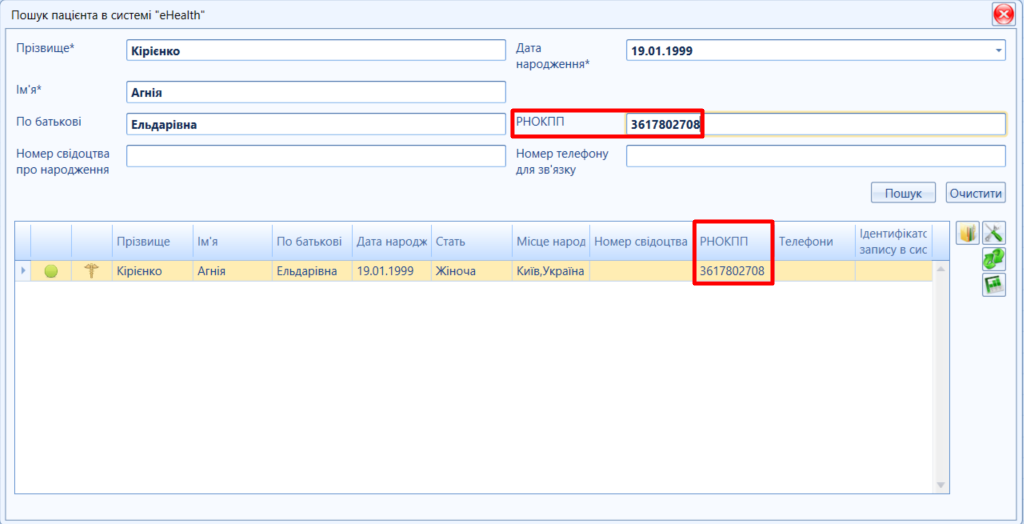This screenshot has height=524, width=1024.
Task: Sort by the По батькові column header
Action: click(312, 242)
